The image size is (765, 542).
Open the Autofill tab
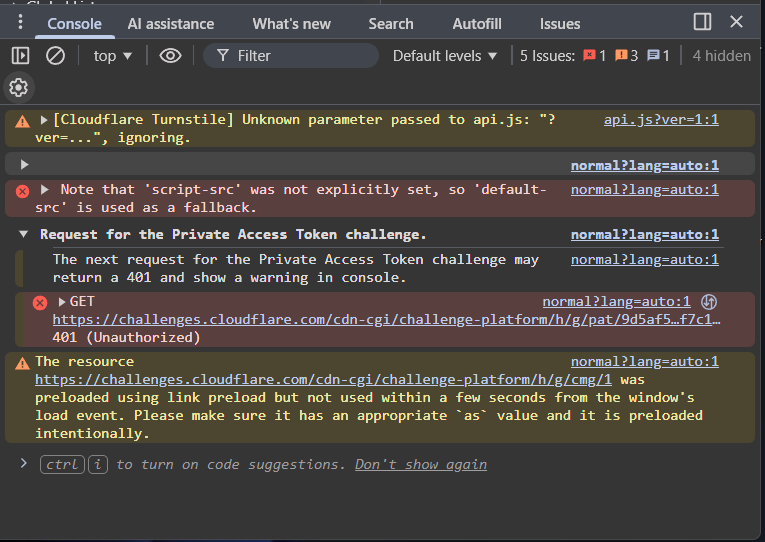476,23
